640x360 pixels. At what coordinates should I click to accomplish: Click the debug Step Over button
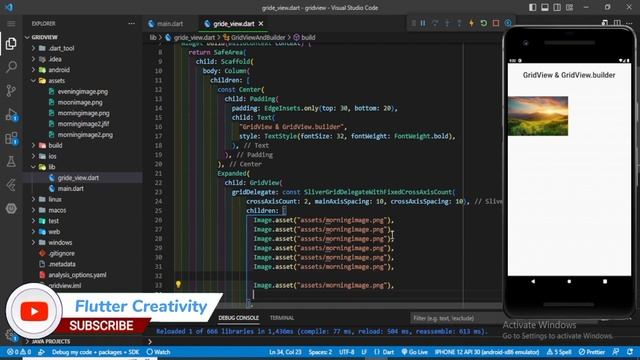click(435, 23)
